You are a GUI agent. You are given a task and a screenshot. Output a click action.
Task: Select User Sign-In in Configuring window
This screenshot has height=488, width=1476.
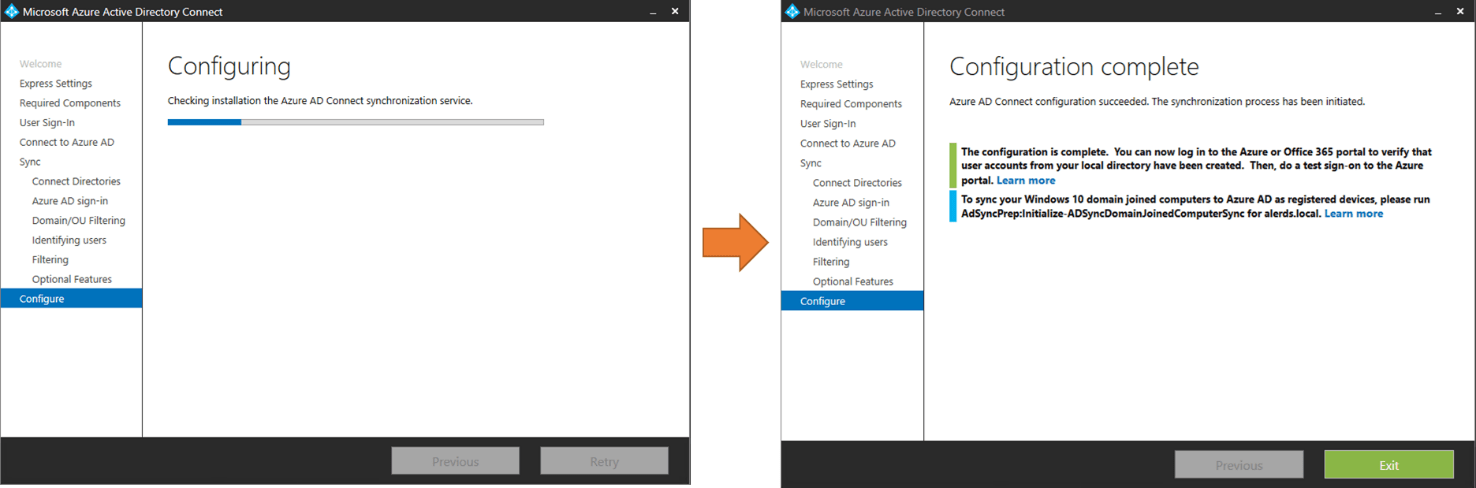(x=47, y=123)
